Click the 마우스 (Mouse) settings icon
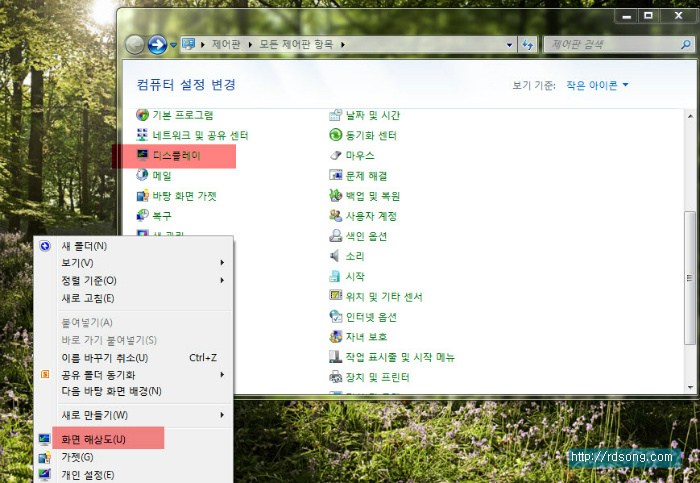Image resolution: width=700 pixels, height=483 pixels. (336, 156)
